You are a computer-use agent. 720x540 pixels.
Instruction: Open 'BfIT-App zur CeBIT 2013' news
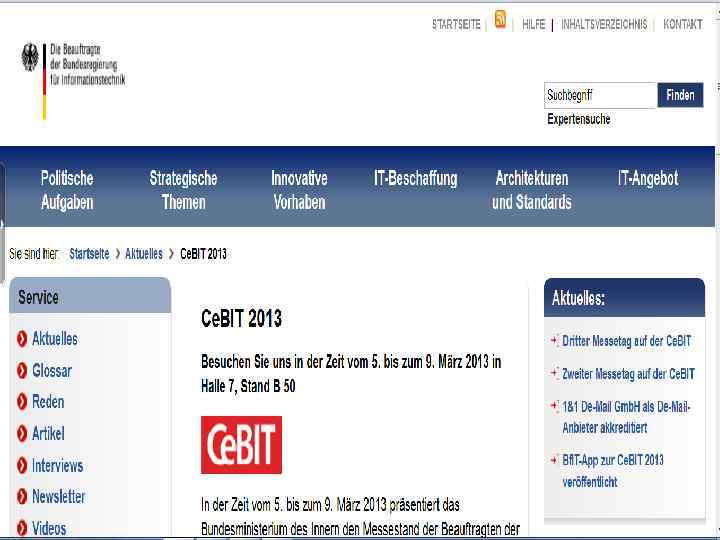(613, 471)
